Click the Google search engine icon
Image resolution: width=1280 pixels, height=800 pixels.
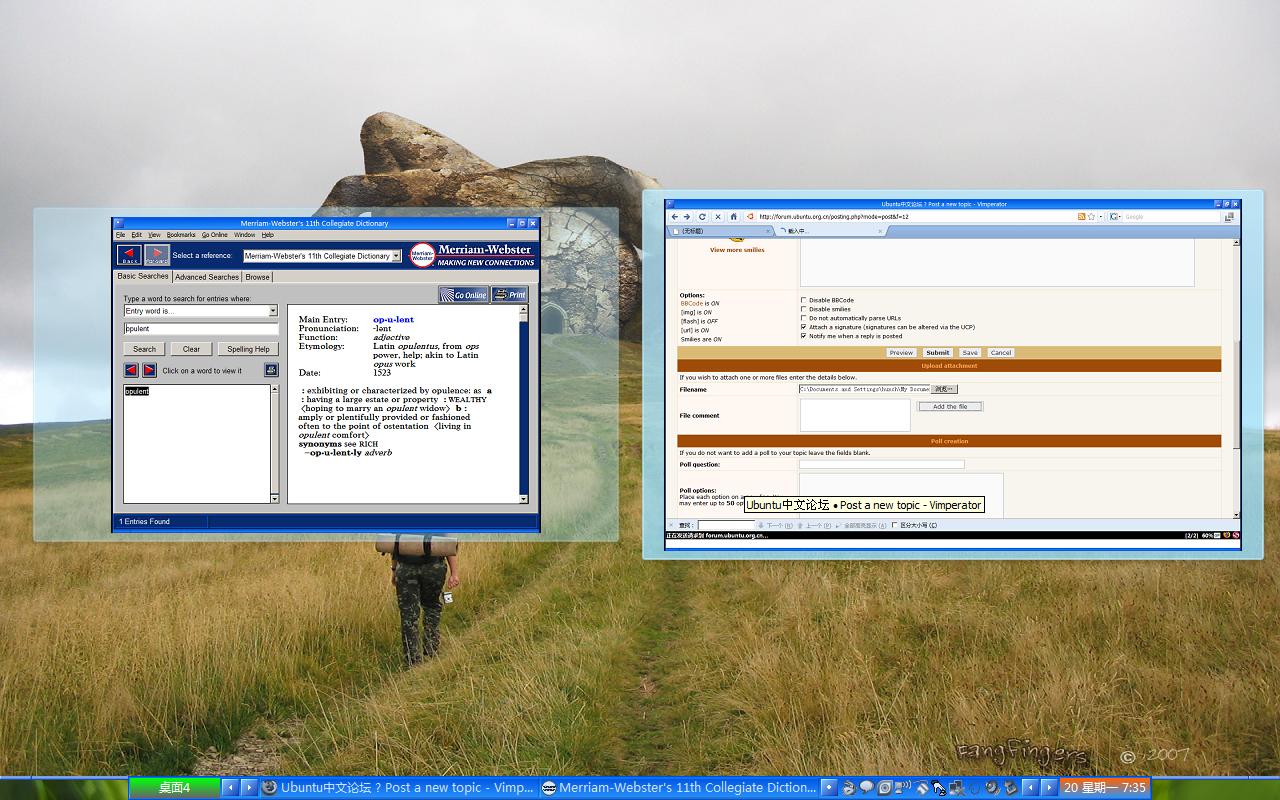click(x=1114, y=216)
